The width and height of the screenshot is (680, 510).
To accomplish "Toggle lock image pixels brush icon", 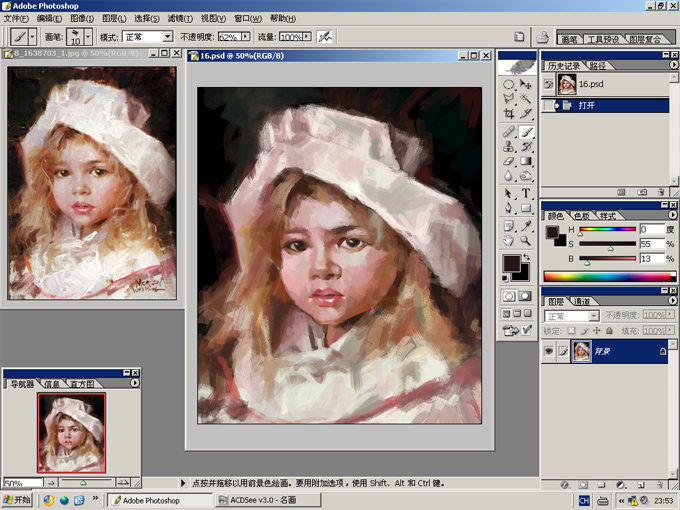I will point(584,330).
